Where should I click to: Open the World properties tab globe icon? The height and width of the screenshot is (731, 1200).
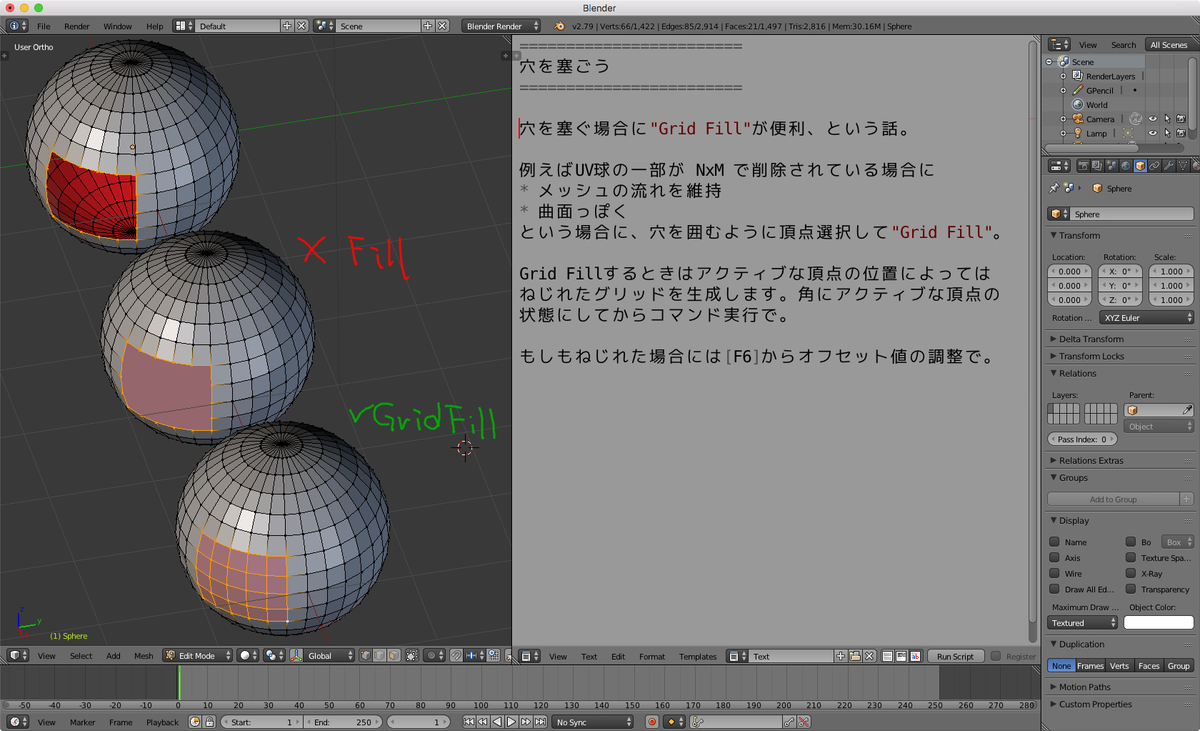[x=1125, y=165]
